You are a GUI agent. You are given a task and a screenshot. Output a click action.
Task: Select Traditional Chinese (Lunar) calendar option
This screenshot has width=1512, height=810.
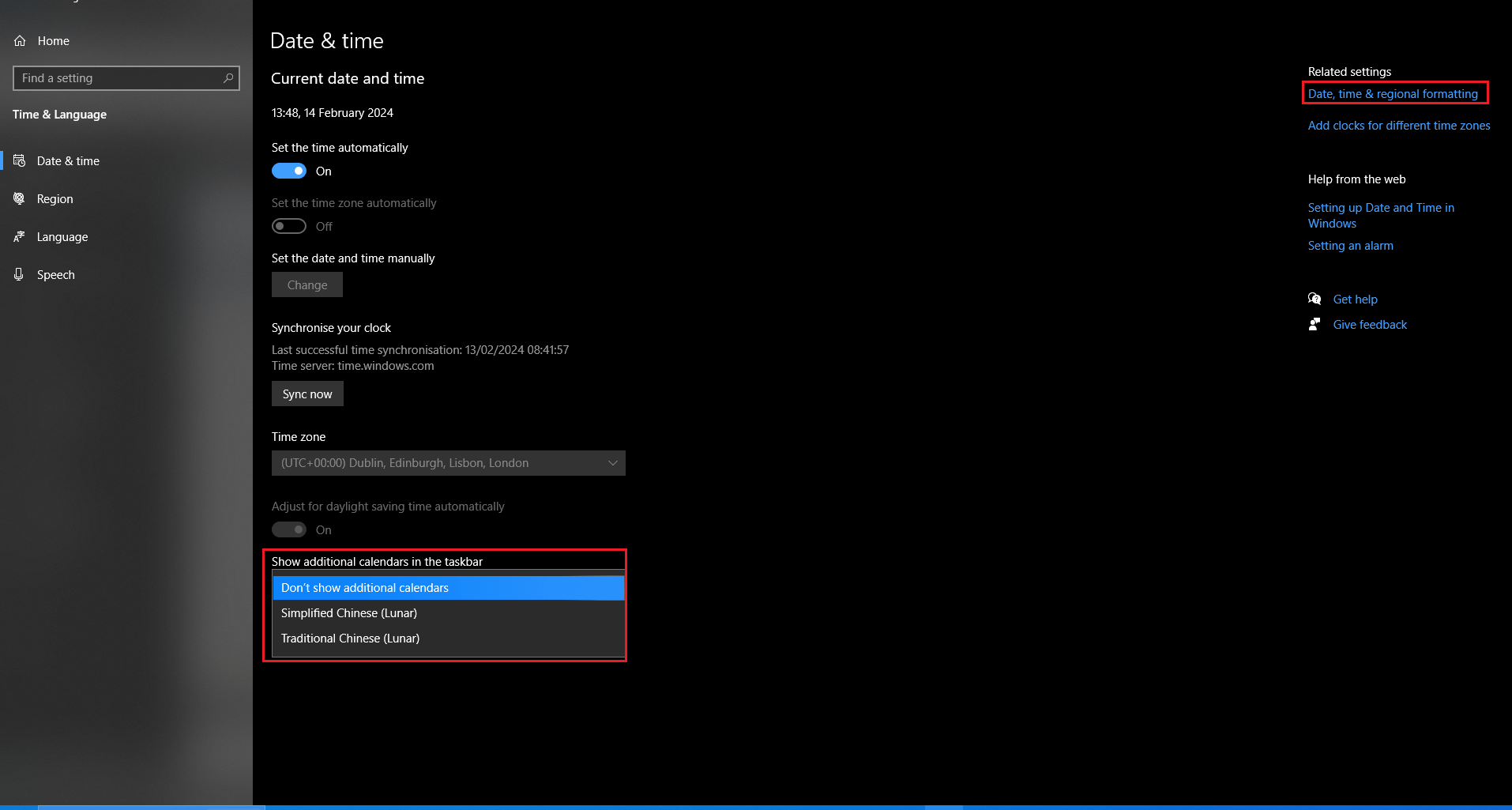point(449,639)
